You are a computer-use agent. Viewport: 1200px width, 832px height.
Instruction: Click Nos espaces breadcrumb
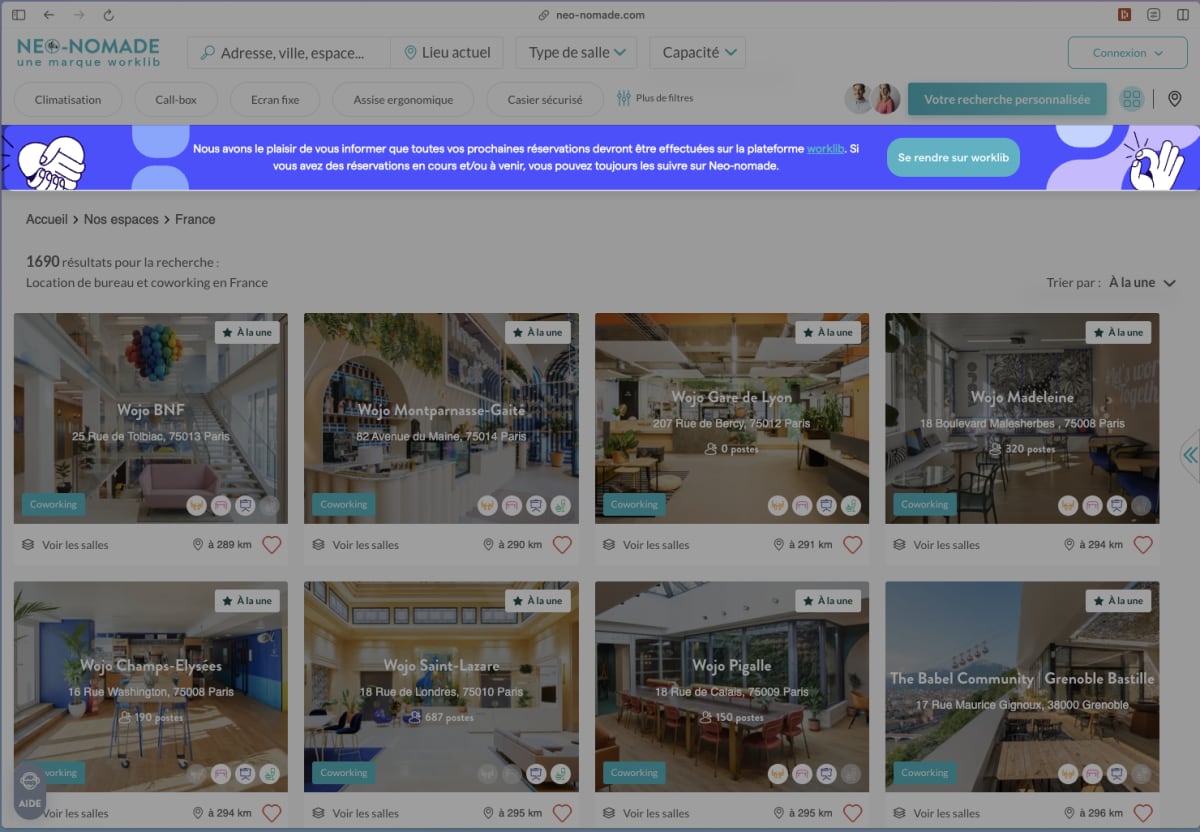tap(121, 219)
